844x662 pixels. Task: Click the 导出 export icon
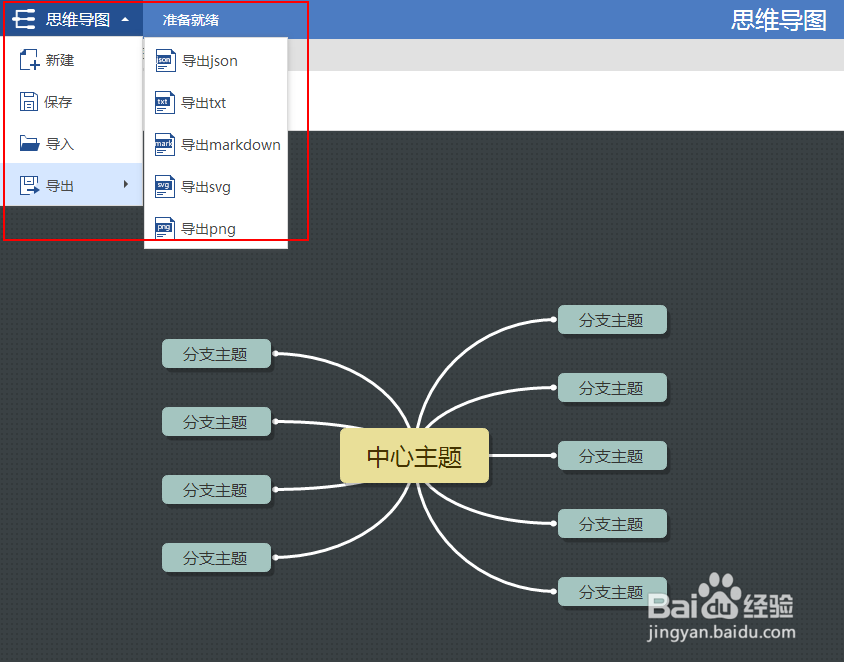[29, 185]
